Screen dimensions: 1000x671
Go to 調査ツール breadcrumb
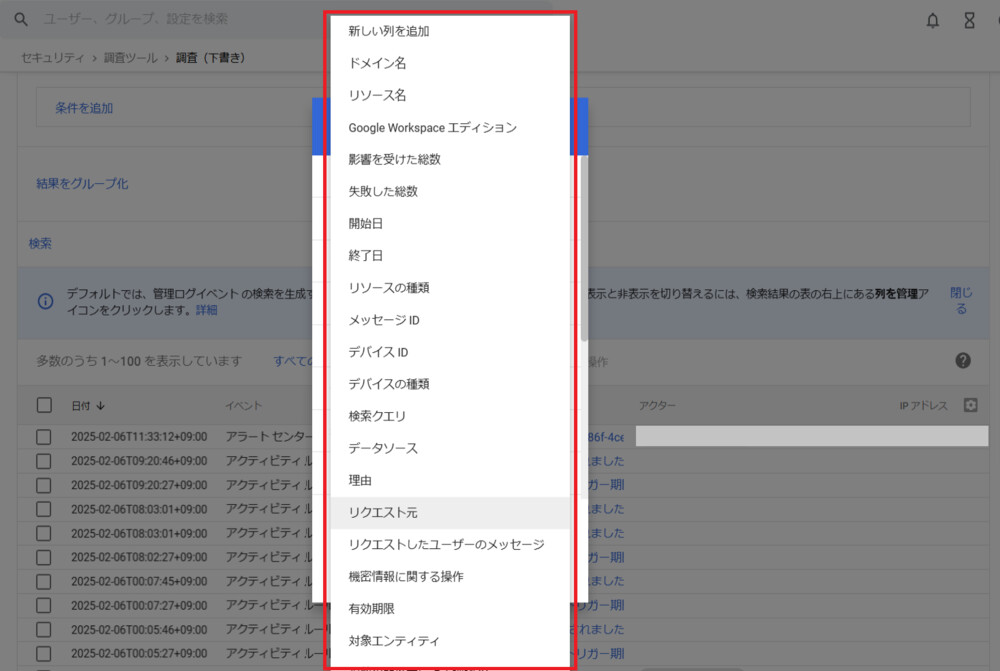(131, 58)
